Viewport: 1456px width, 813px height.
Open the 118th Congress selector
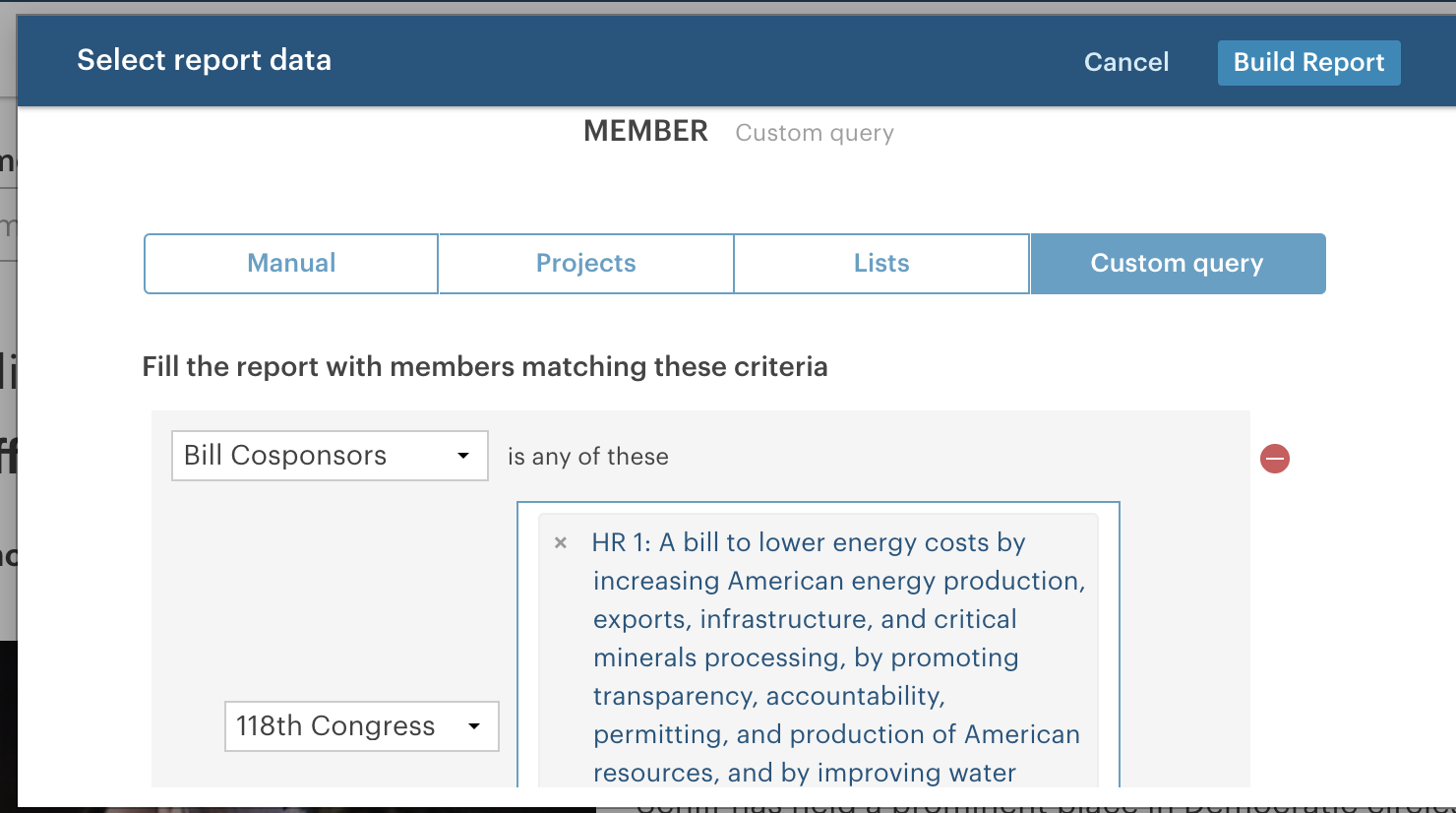click(362, 726)
